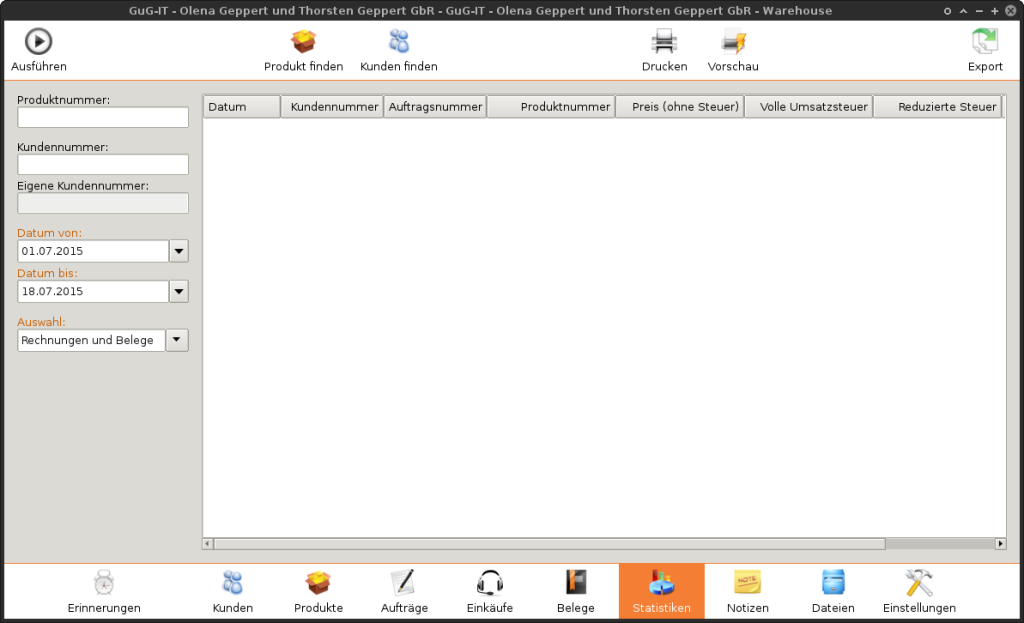Print statistics using the Drucken icon
Screen dimensions: 1024x623
pyautogui.click(x=664, y=42)
